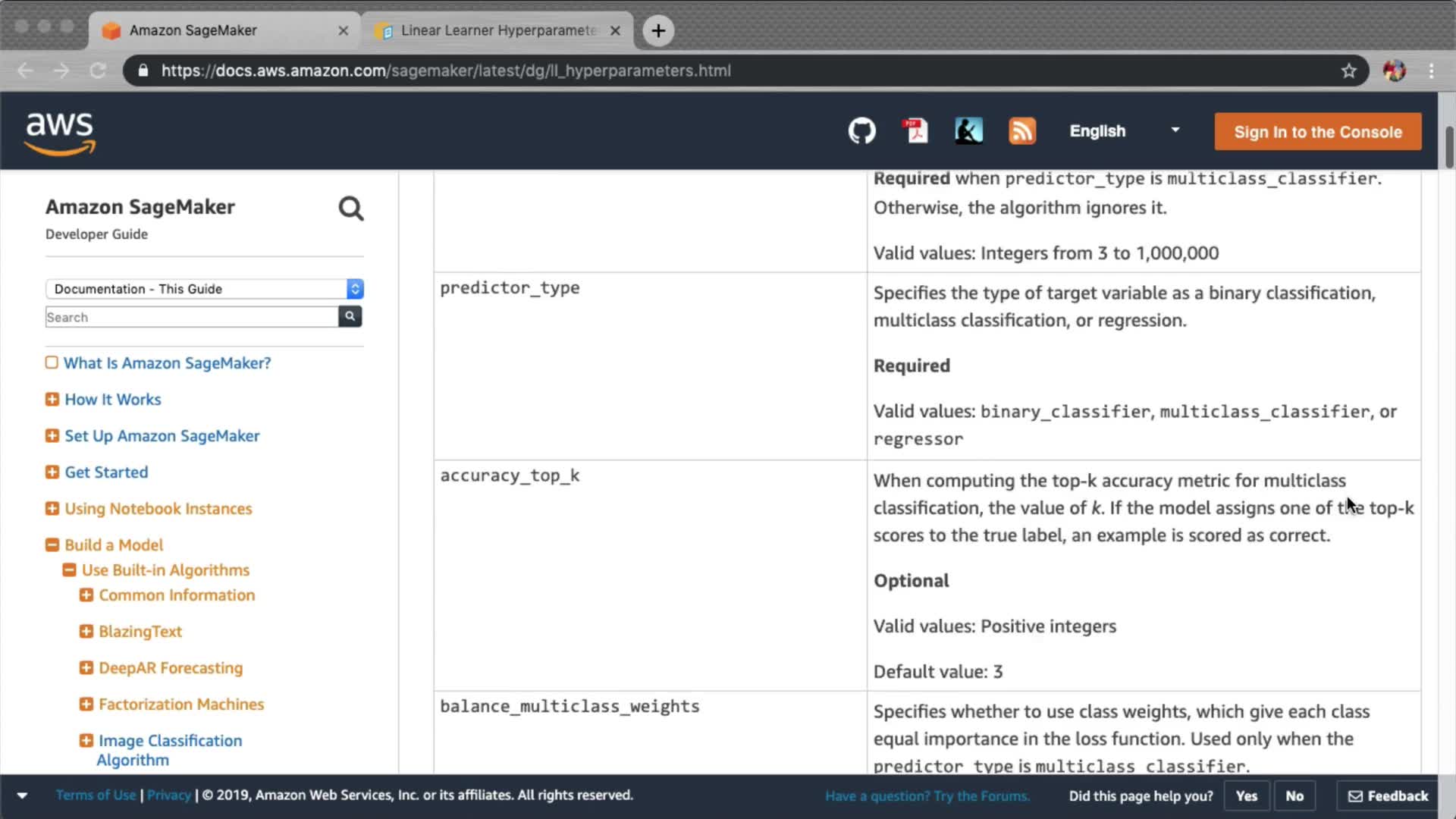Screen dimensions: 1456x819
Task: Open the RSS feed icon
Action: (x=1021, y=131)
